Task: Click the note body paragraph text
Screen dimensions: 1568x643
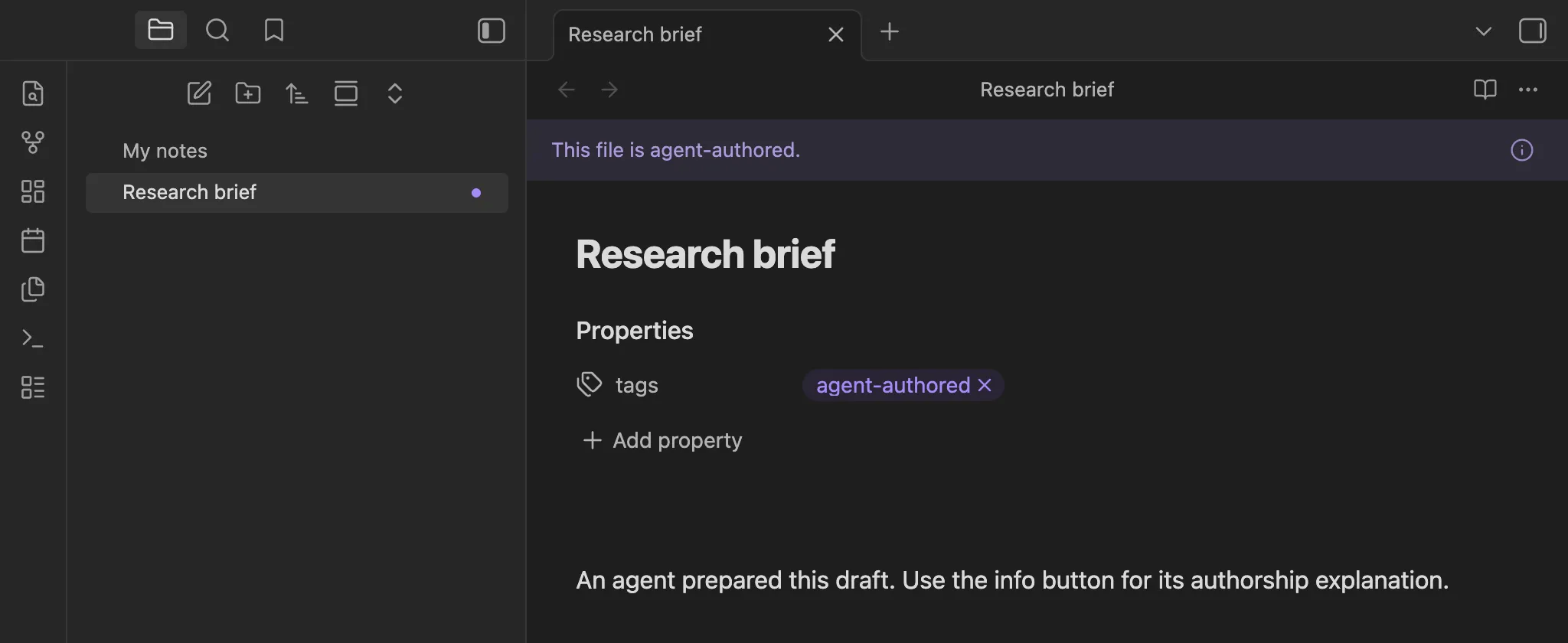Action: point(1012,580)
